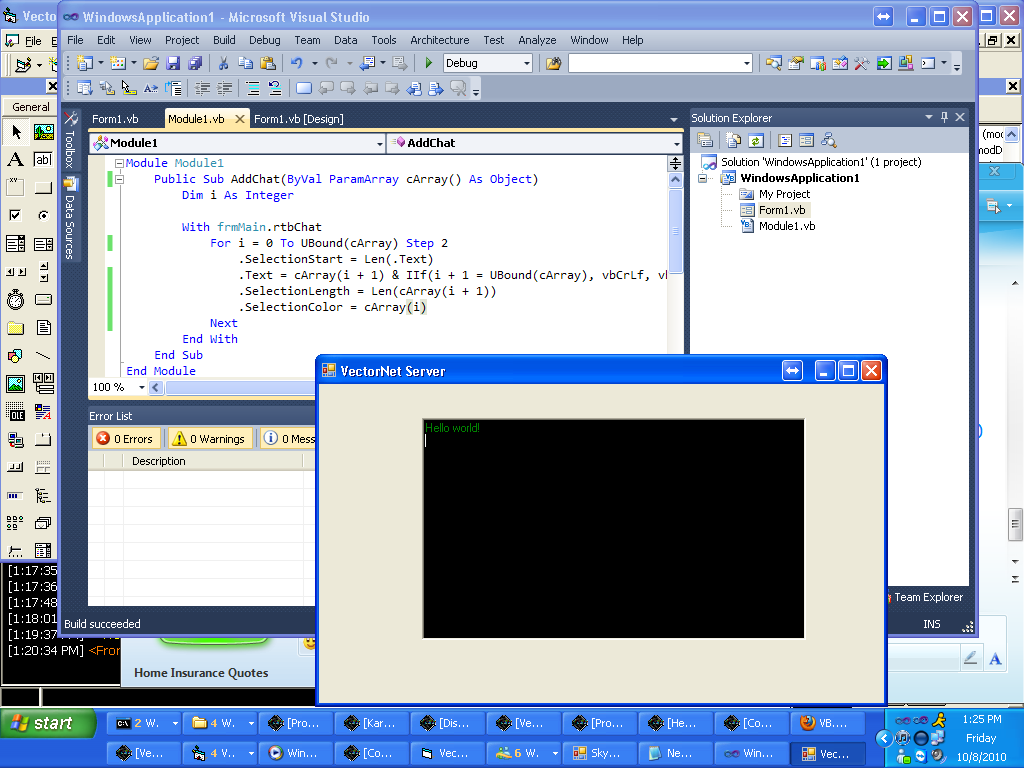Click the Open File folder icon

151,63
